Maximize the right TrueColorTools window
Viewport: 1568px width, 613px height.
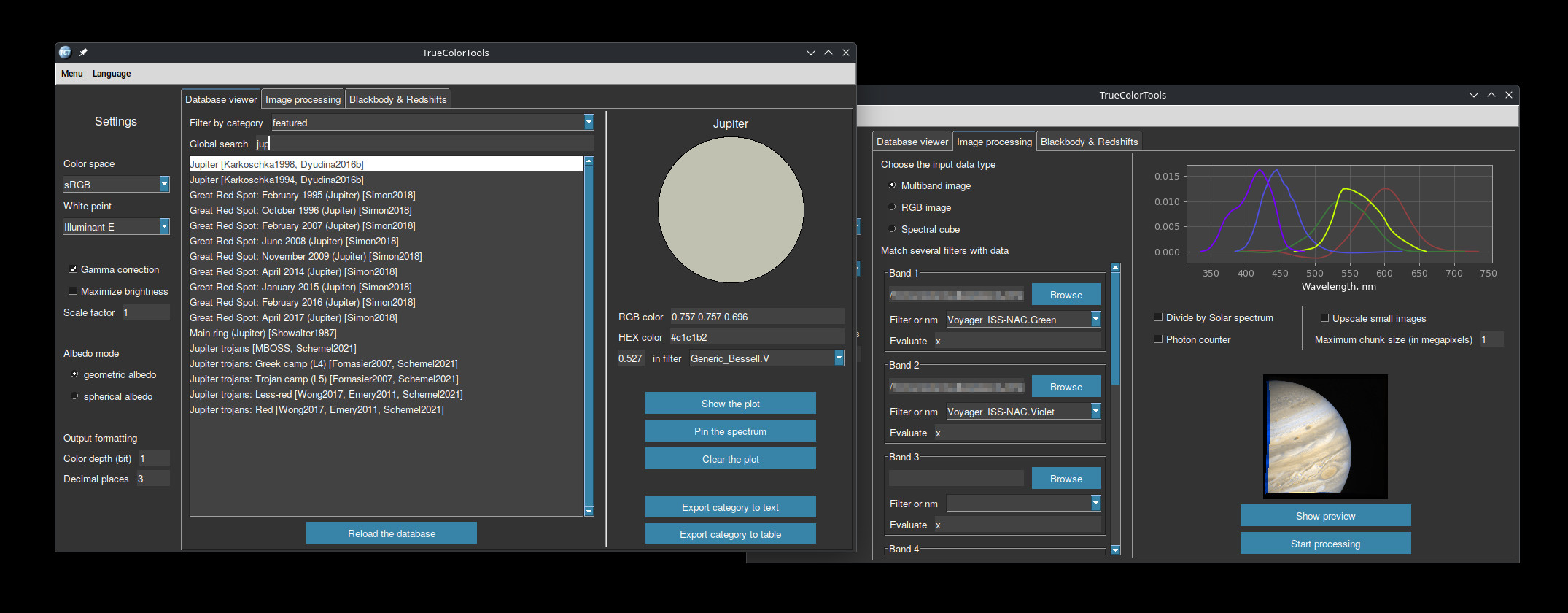click(1491, 95)
